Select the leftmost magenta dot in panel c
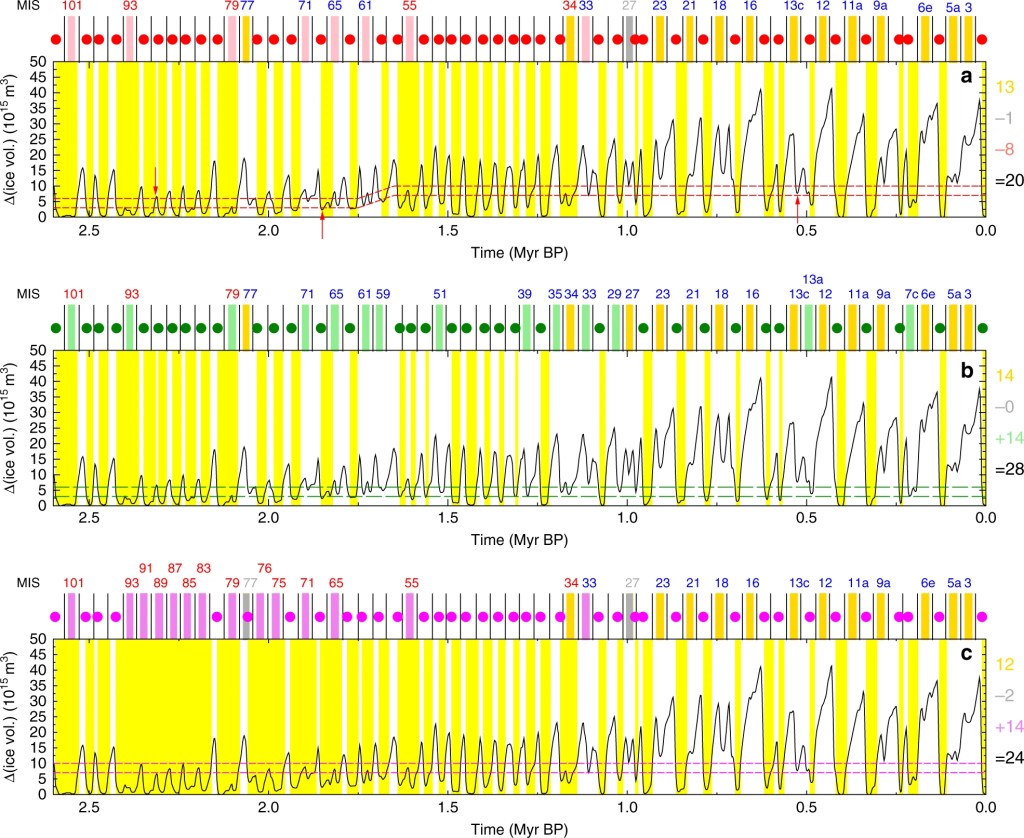This screenshot has height=838, width=1024. pyautogui.click(x=56, y=617)
